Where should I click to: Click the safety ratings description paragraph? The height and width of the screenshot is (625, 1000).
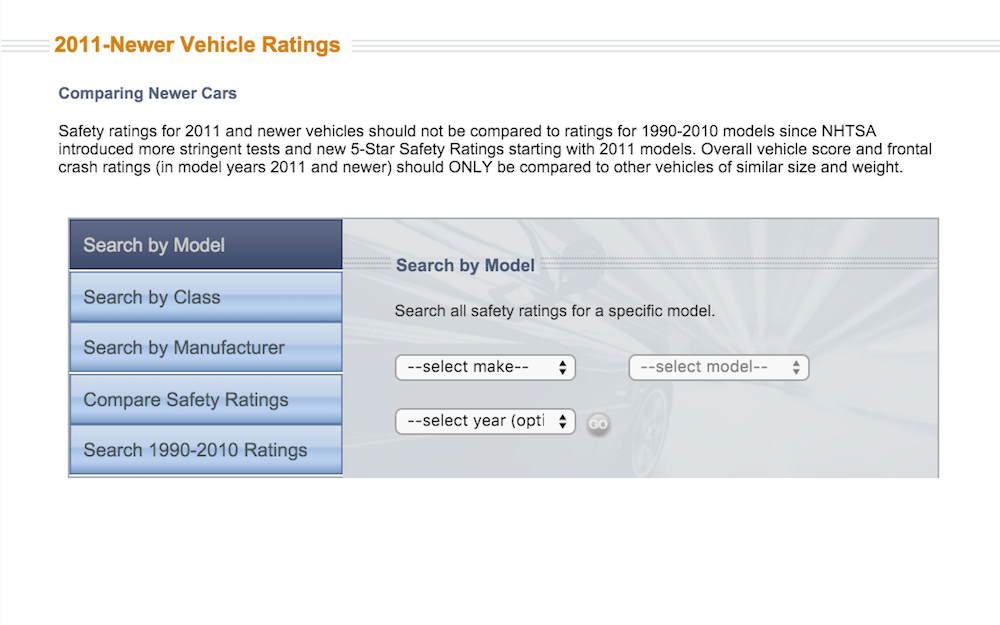[x=495, y=149]
